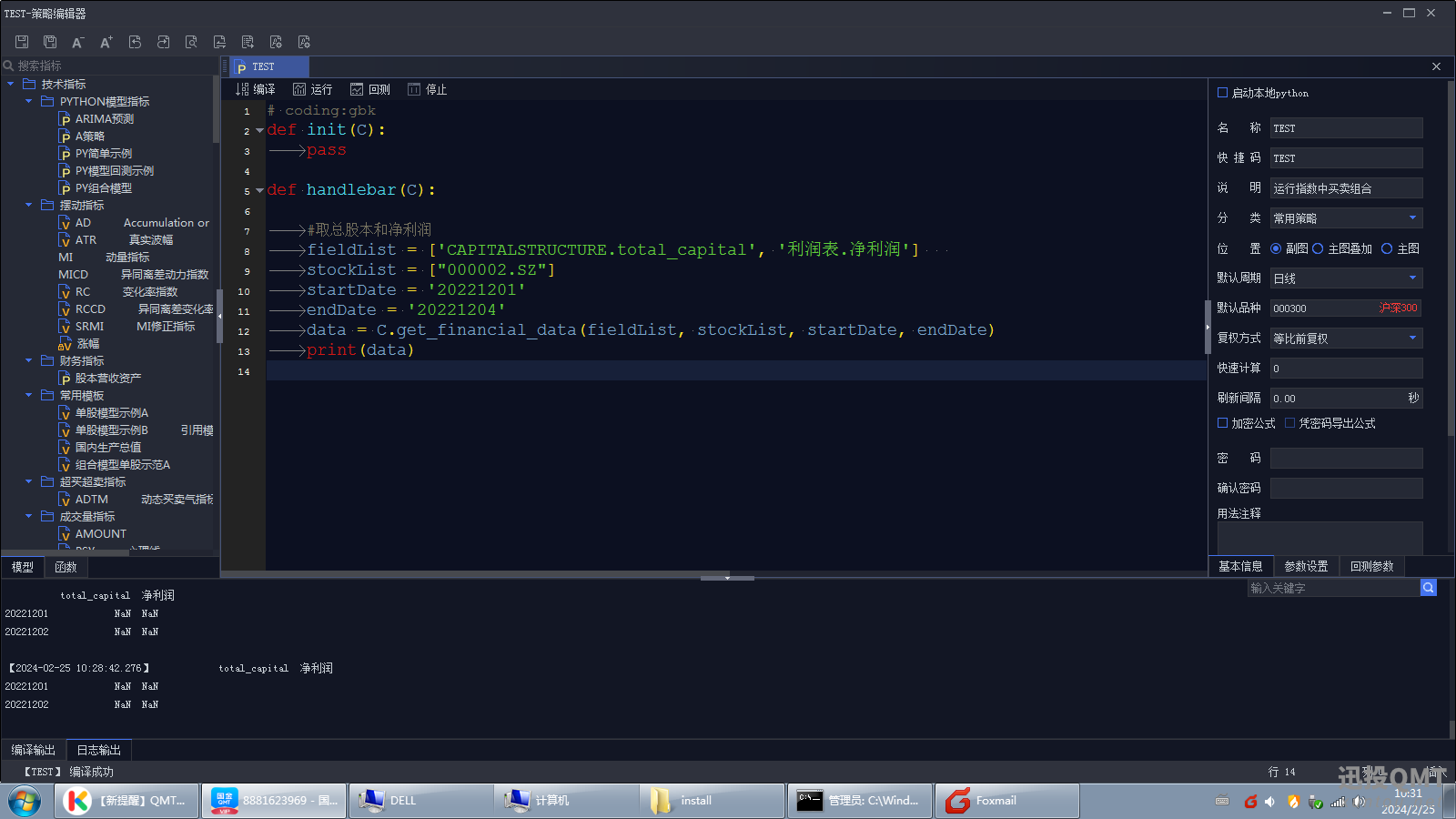Click the Save icon in the top toolbar
This screenshot has width=1456, height=819.
(x=22, y=42)
